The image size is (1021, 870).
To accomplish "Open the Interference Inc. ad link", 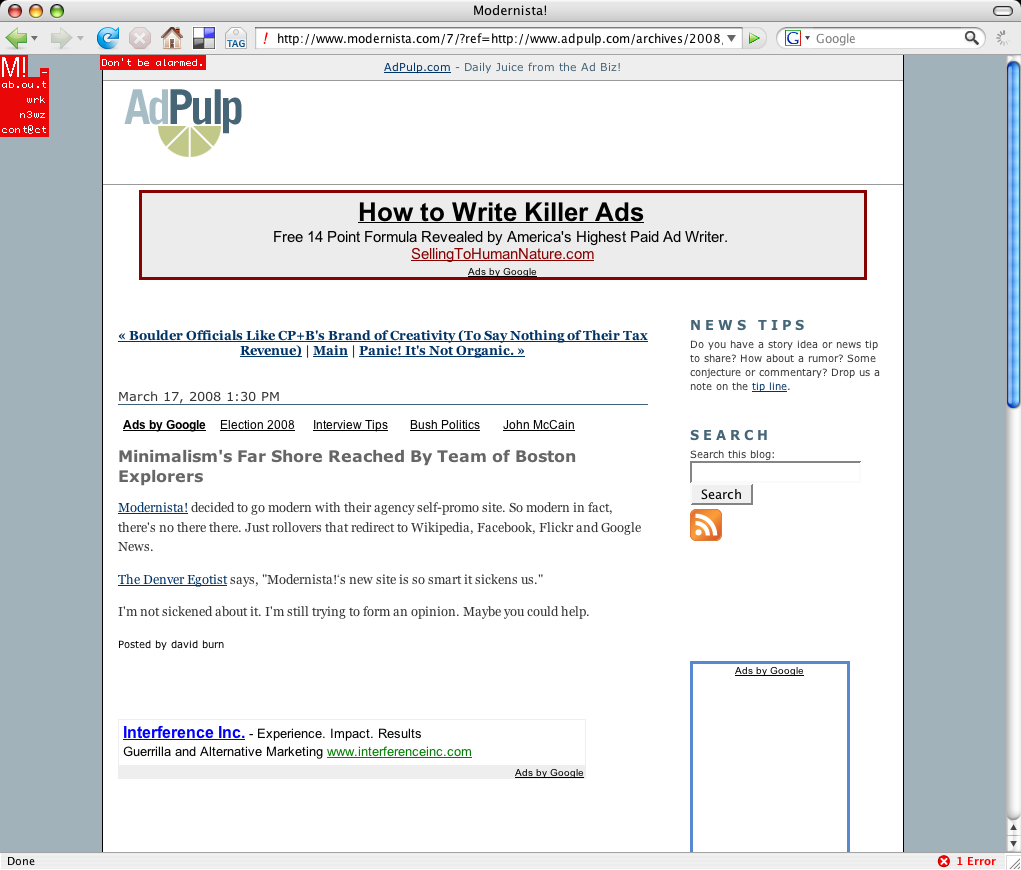I will tap(184, 733).
